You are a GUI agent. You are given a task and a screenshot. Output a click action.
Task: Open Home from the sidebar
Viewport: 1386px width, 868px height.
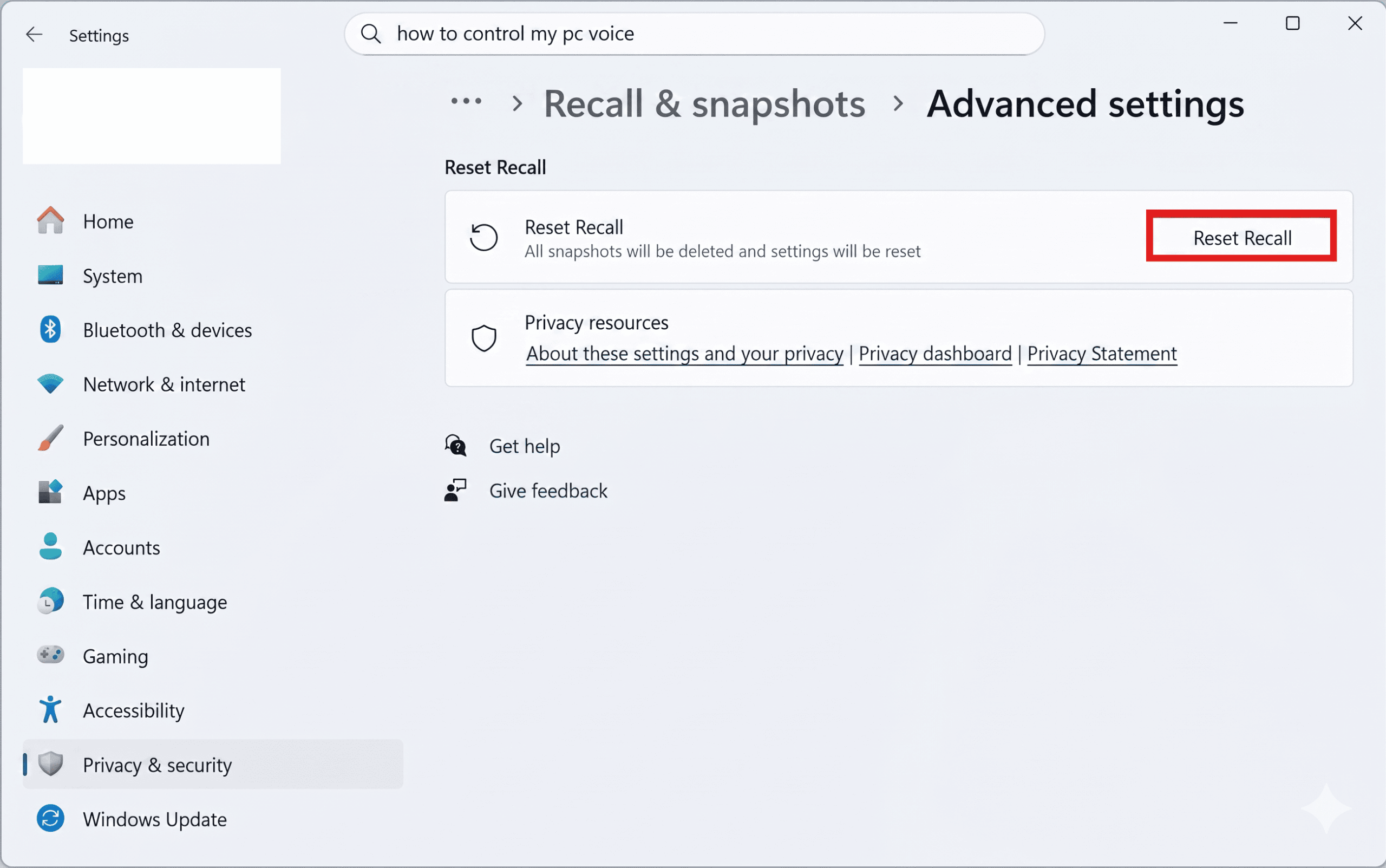click(108, 221)
